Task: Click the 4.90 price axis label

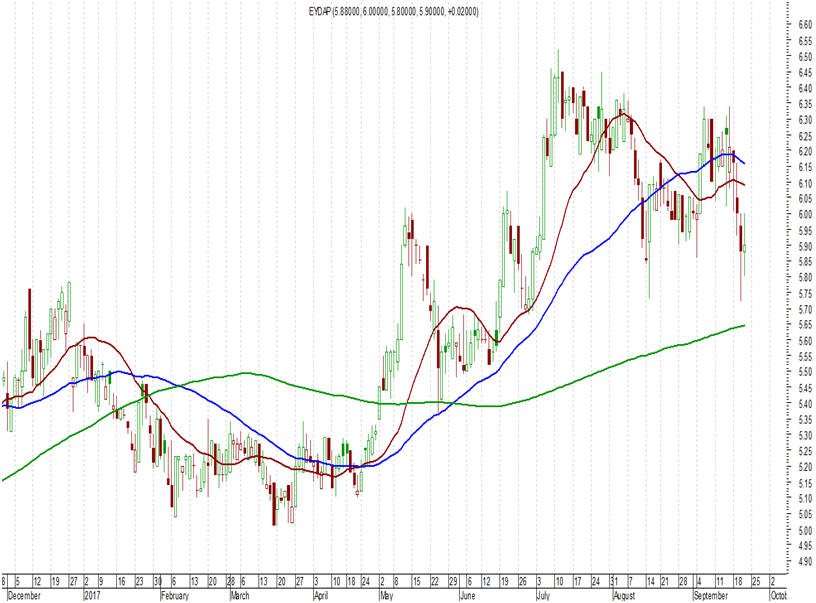Action: click(x=805, y=562)
